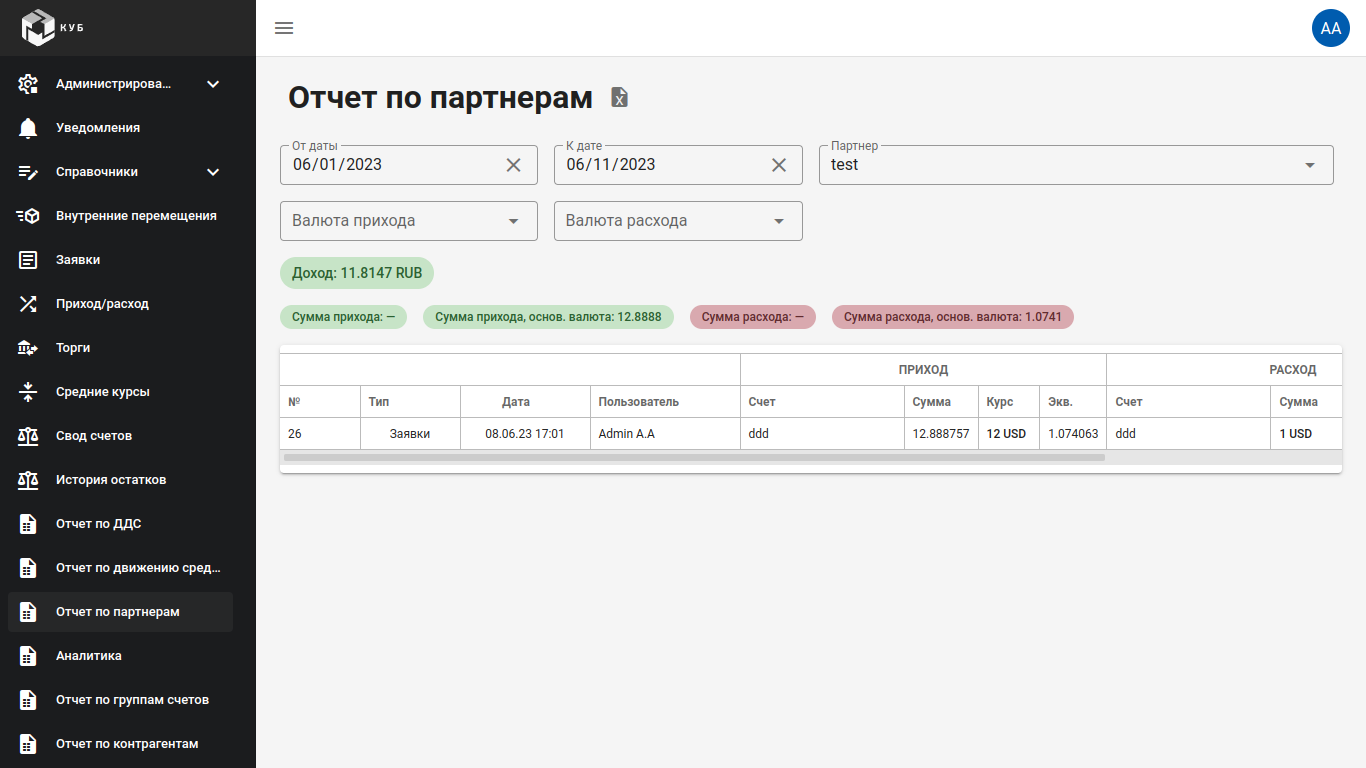Expand the Справочники chevron
This screenshot has height=768, width=1366.
pos(213,172)
